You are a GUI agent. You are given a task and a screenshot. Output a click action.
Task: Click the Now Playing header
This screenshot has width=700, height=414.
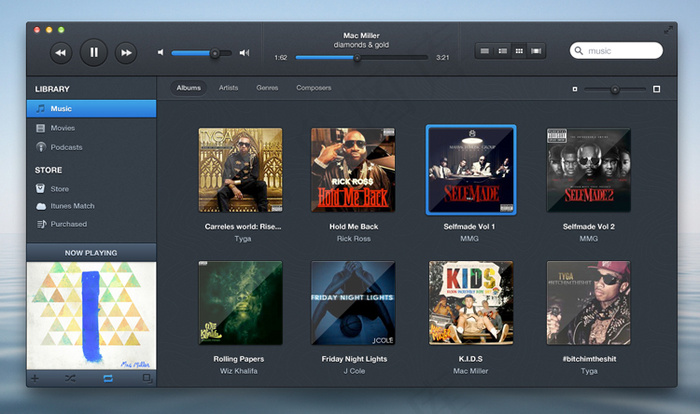tap(92, 253)
